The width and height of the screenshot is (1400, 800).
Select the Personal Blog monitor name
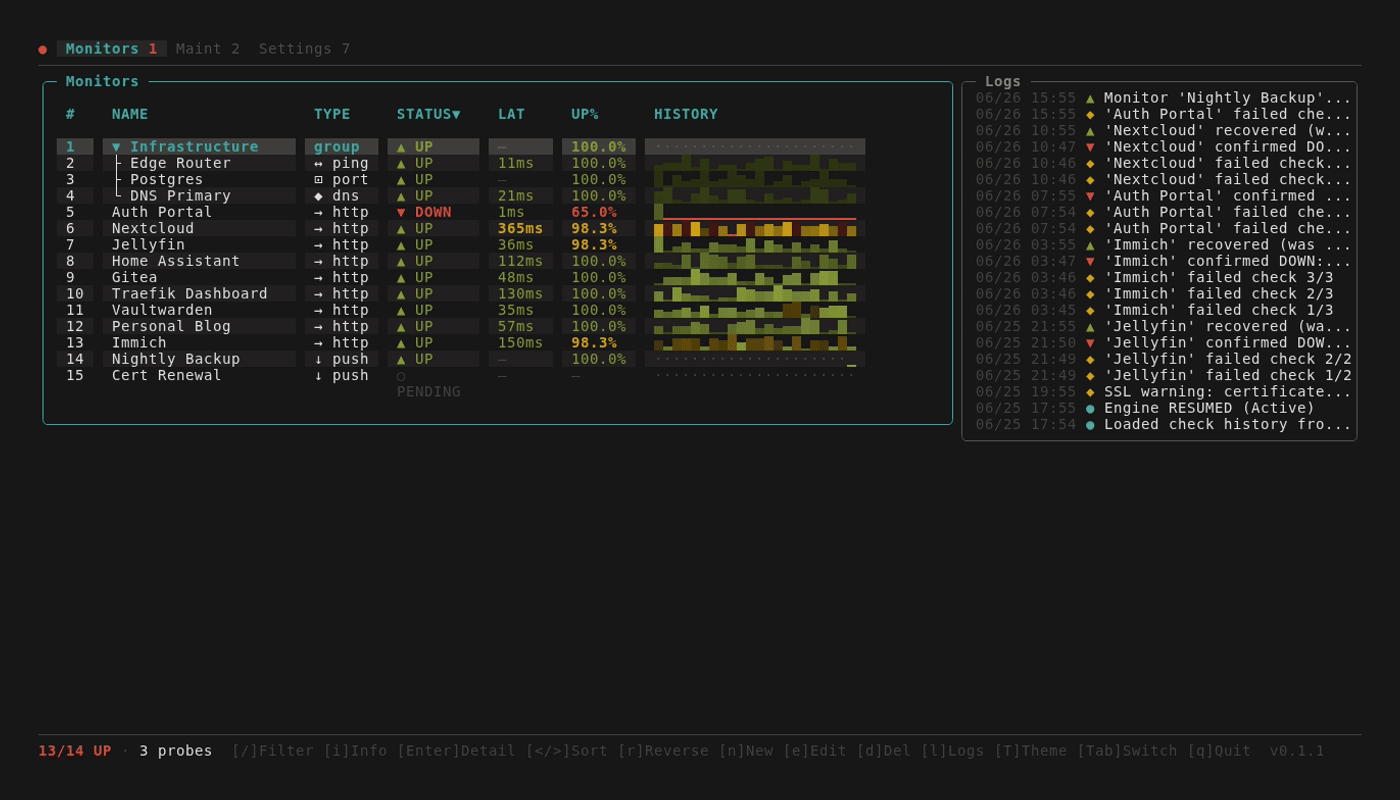click(171, 327)
